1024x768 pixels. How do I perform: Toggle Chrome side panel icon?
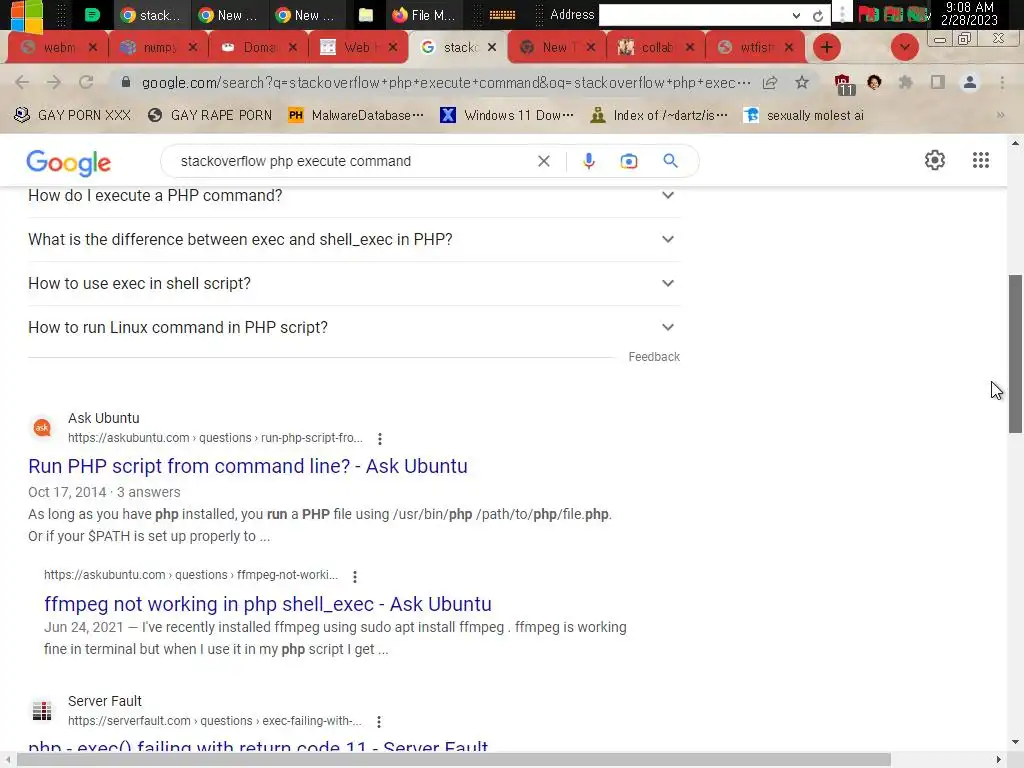click(938, 82)
